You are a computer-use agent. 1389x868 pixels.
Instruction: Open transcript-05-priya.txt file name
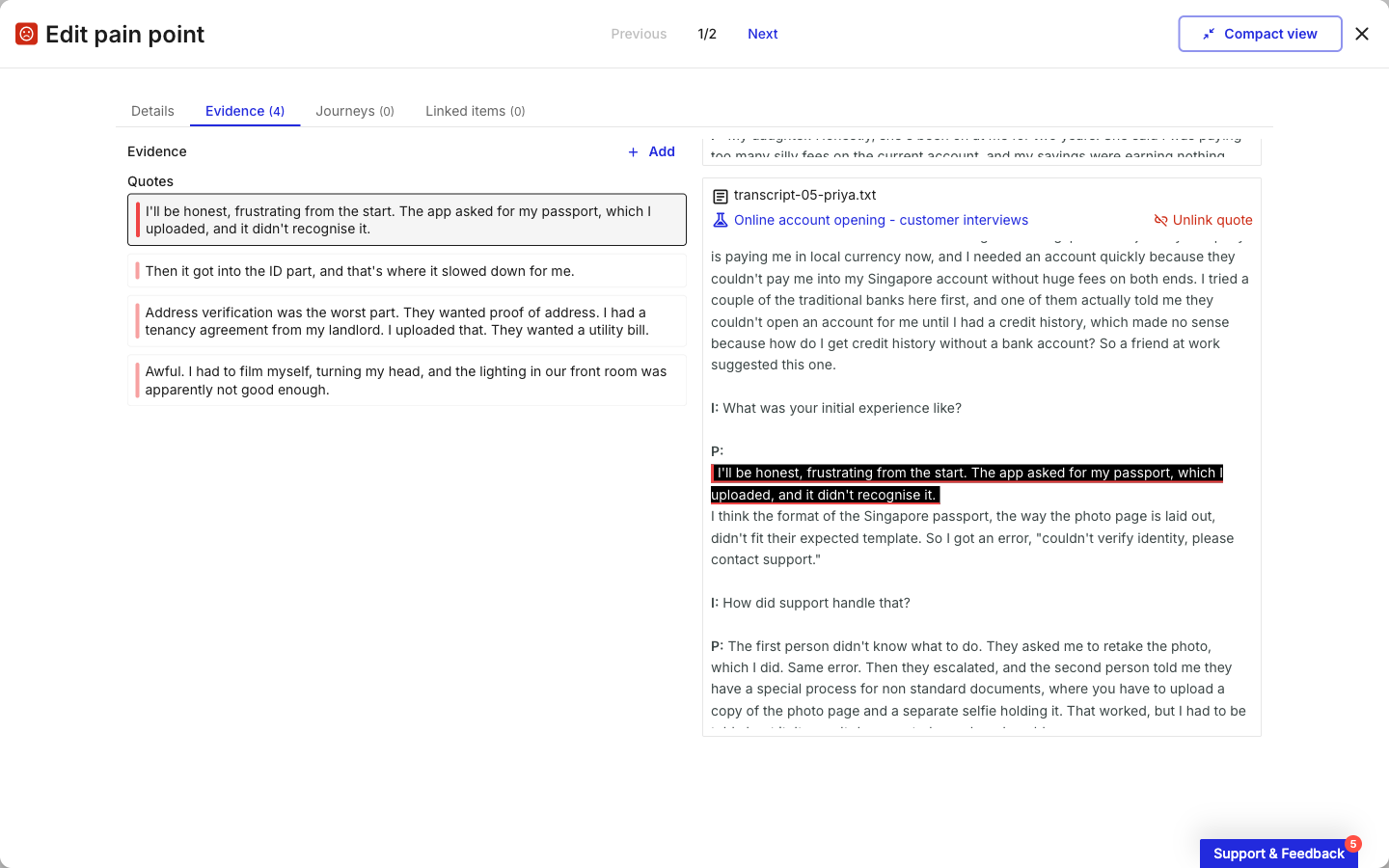(804, 195)
